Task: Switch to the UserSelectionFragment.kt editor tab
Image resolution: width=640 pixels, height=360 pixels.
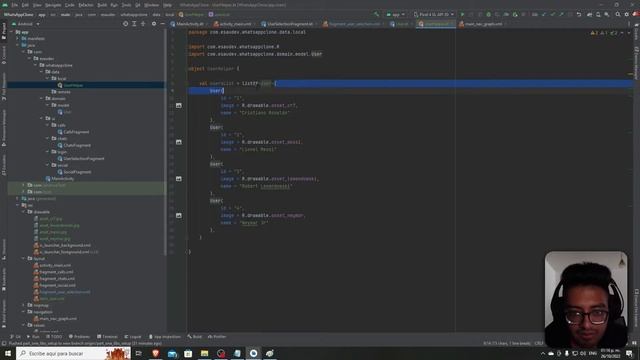Action: [x=288, y=24]
